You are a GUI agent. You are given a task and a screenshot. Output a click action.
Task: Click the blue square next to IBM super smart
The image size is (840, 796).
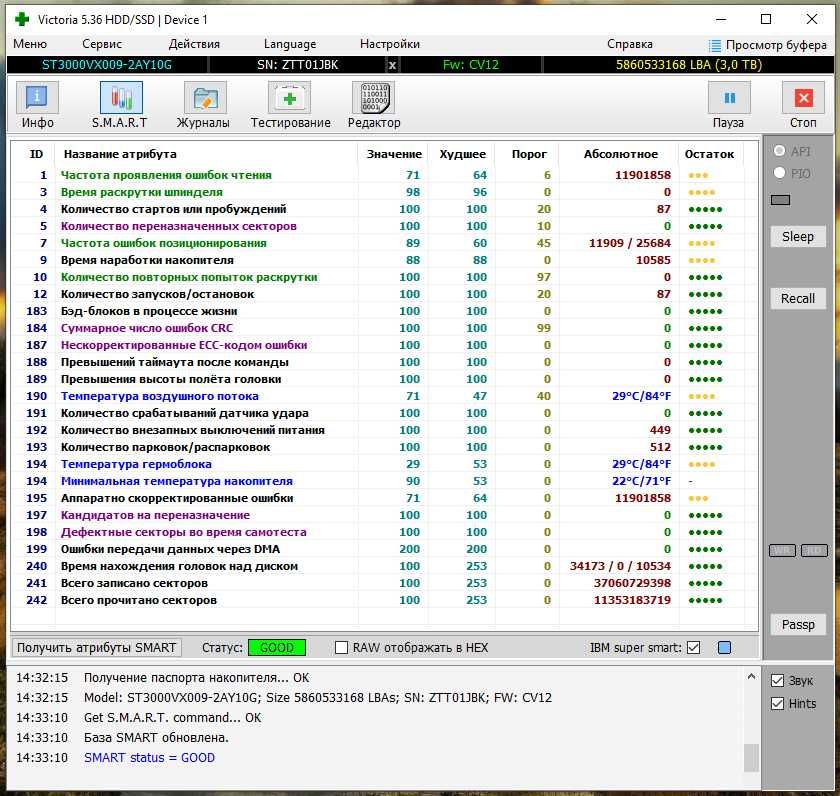[724, 648]
